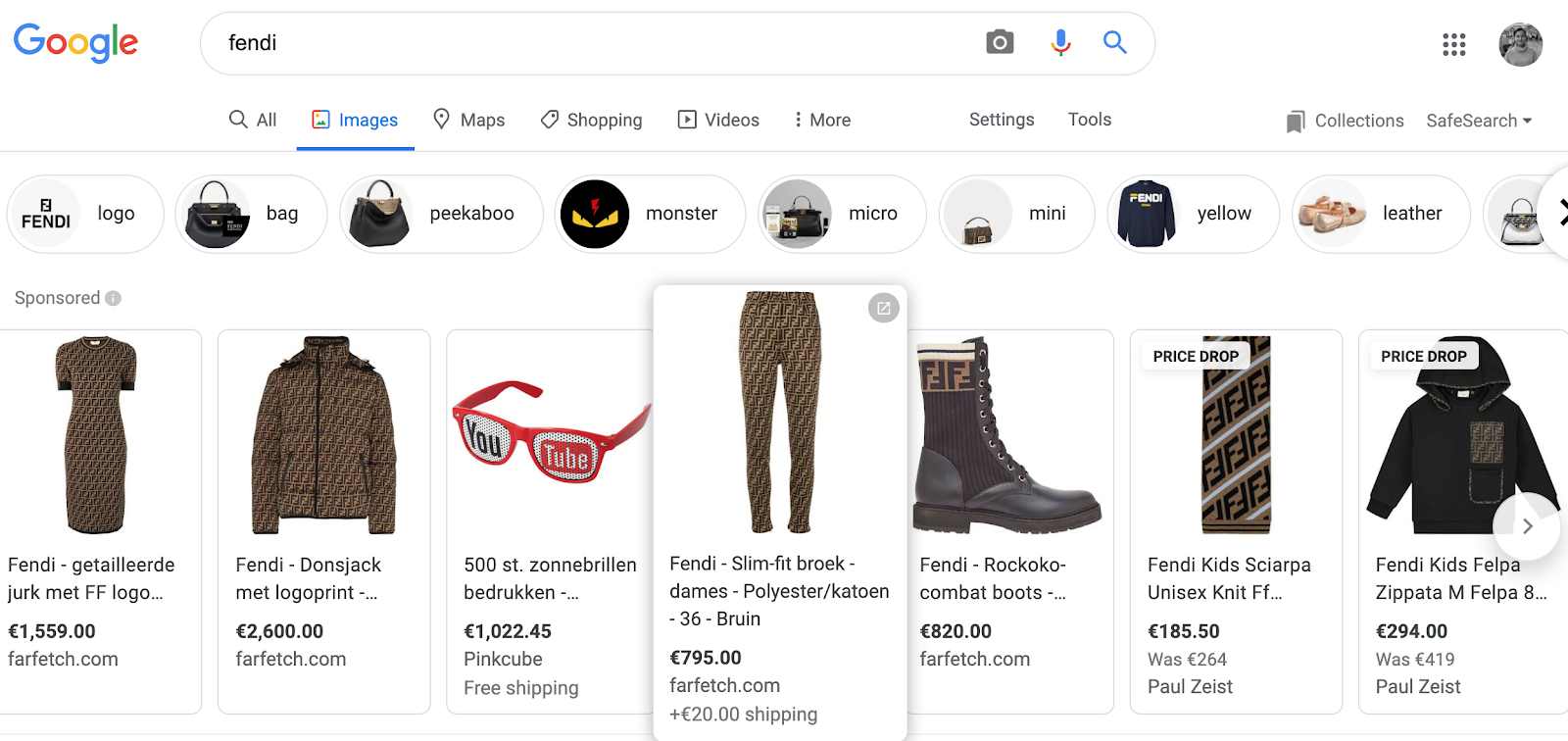Image resolution: width=1568 pixels, height=741 pixels.
Task: Open the SafeSearch dropdown
Action: (x=1479, y=120)
